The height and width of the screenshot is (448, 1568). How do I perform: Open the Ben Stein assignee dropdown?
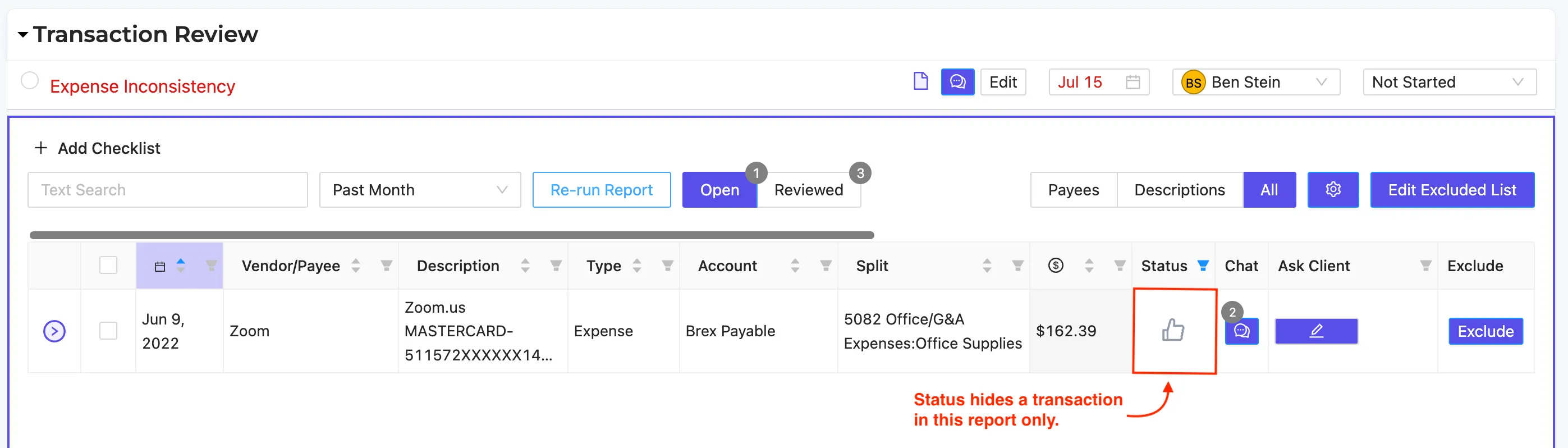point(1256,81)
